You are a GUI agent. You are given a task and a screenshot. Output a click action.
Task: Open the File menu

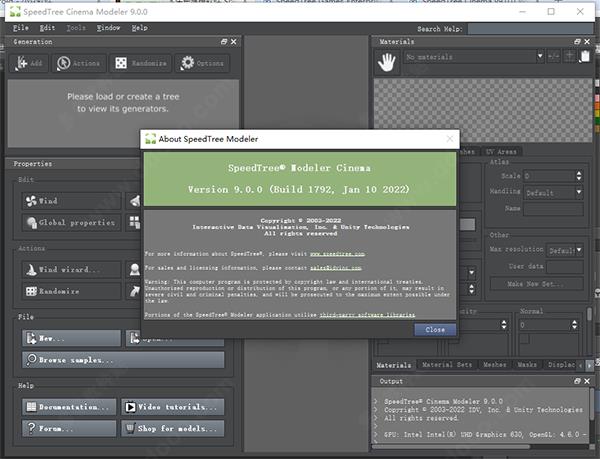(21, 28)
